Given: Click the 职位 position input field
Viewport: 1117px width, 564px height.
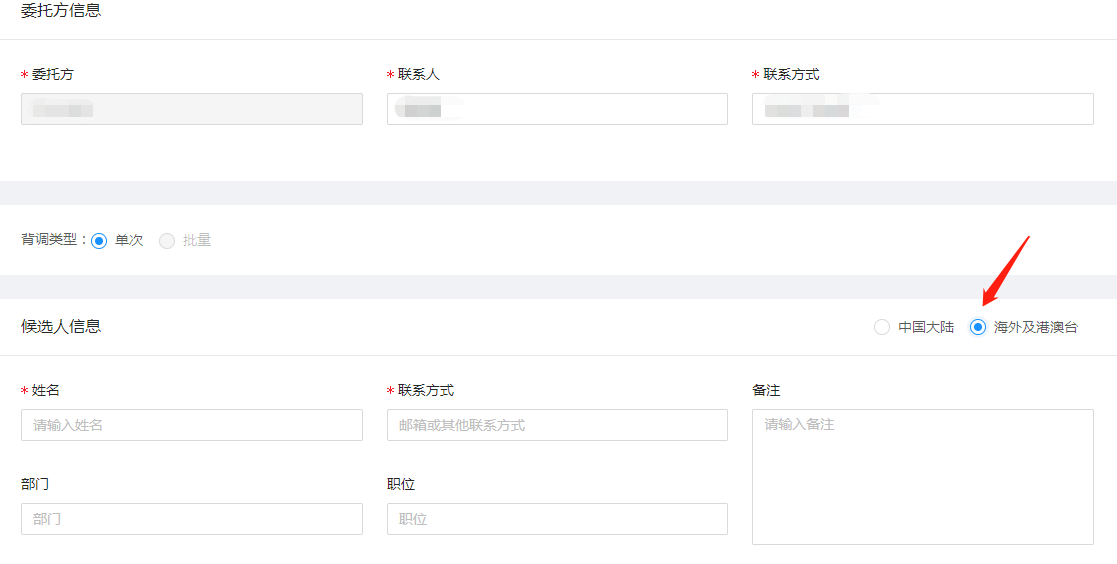Looking at the screenshot, I should (557, 519).
